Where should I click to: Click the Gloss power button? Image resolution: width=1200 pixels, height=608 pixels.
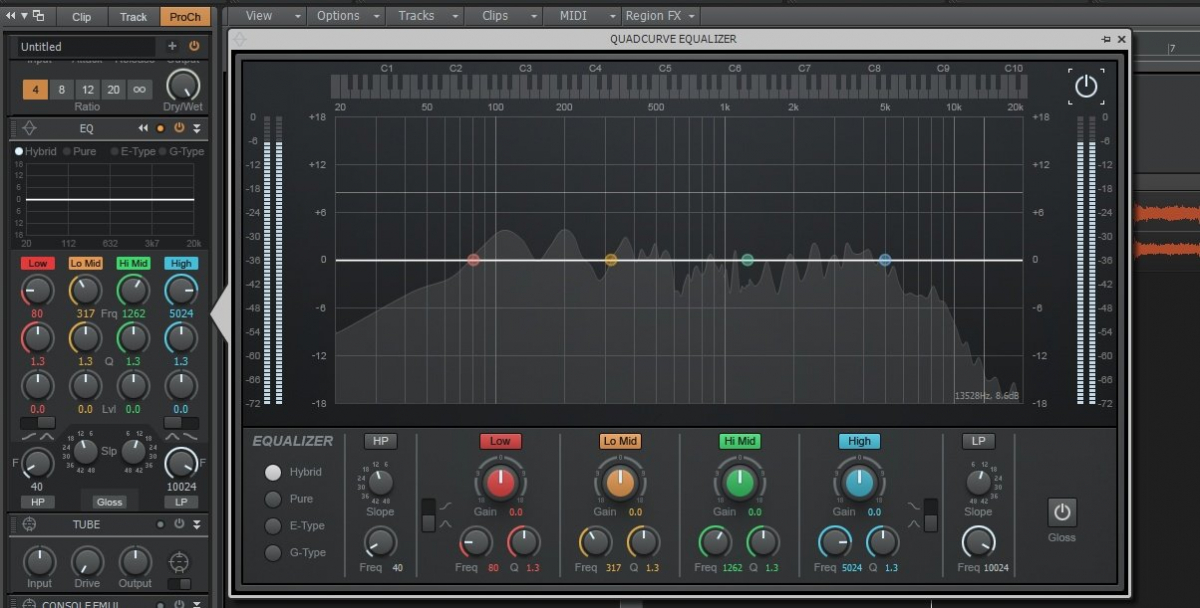1062,513
